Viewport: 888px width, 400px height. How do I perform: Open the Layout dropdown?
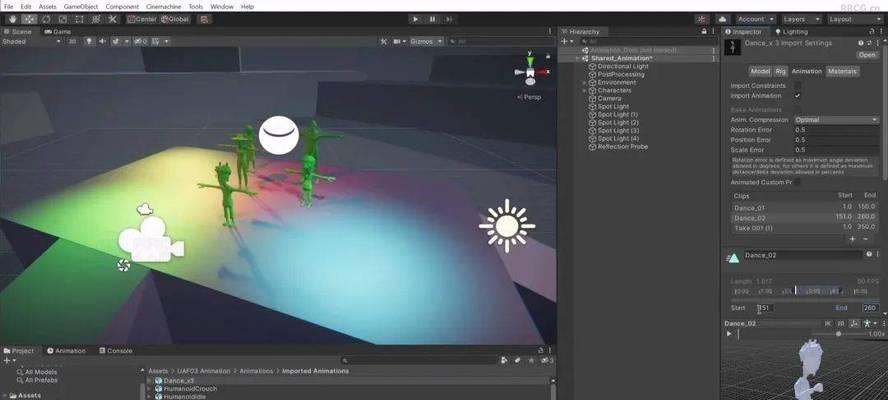pyautogui.click(x=855, y=19)
